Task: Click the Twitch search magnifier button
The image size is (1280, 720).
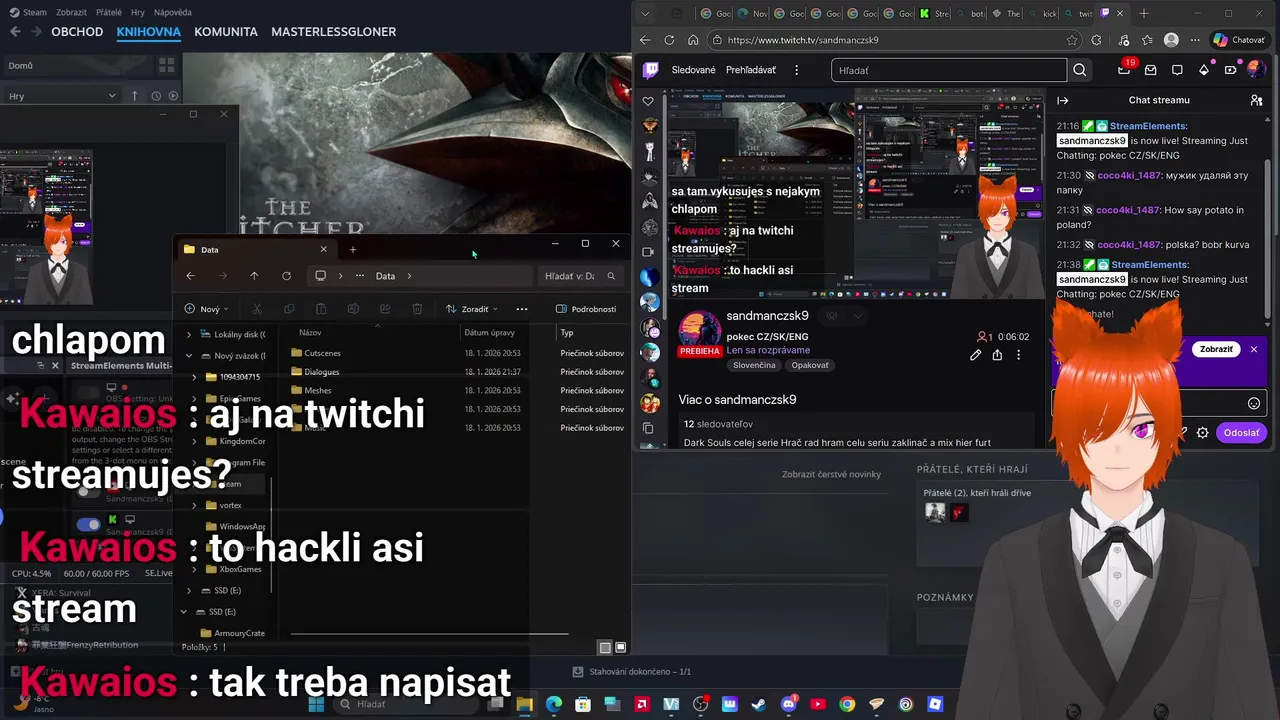Action: pos(1080,70)
